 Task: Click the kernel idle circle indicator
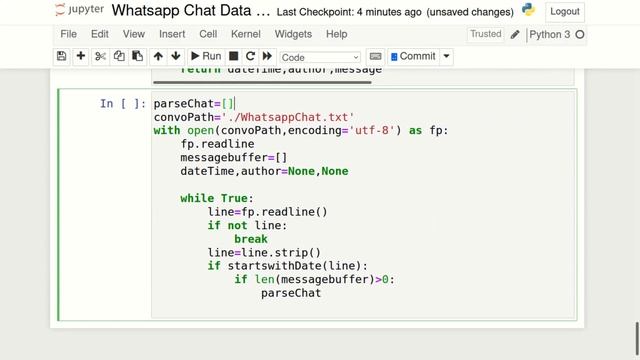580,35
